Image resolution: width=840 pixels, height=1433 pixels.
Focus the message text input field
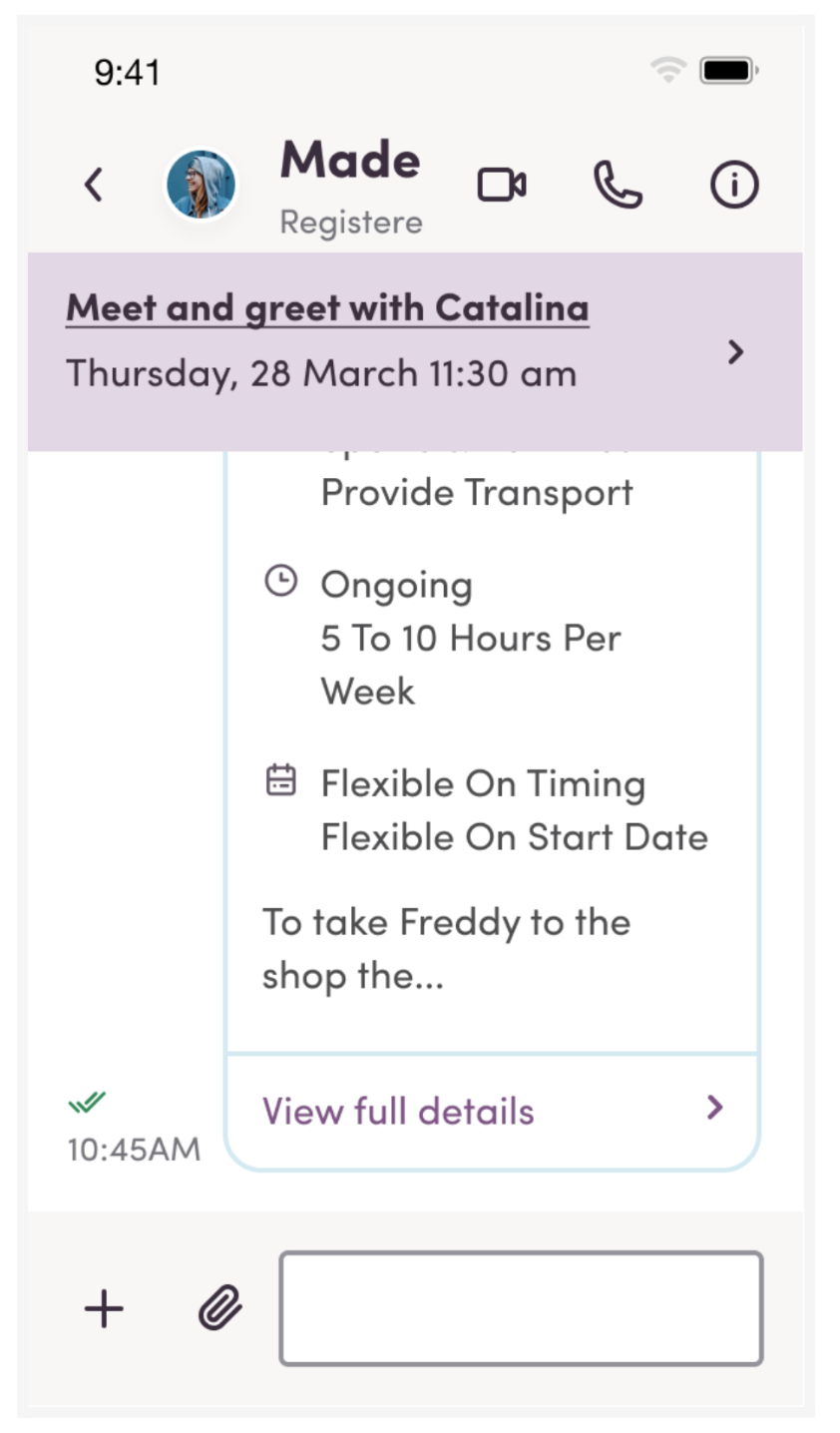coord(522,1308)
